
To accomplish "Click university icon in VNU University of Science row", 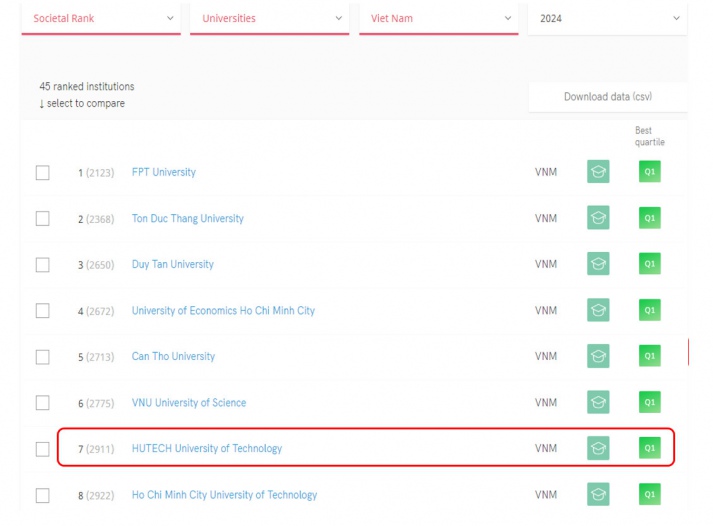I will coord(598,402).
